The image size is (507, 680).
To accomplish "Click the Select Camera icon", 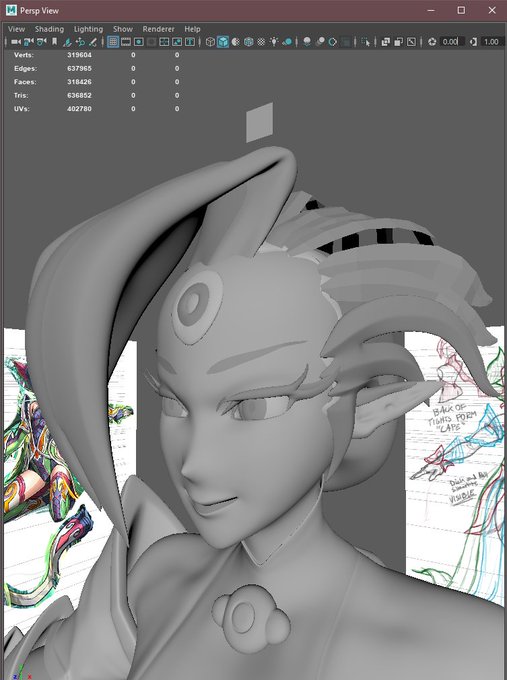I will (16, 42).
